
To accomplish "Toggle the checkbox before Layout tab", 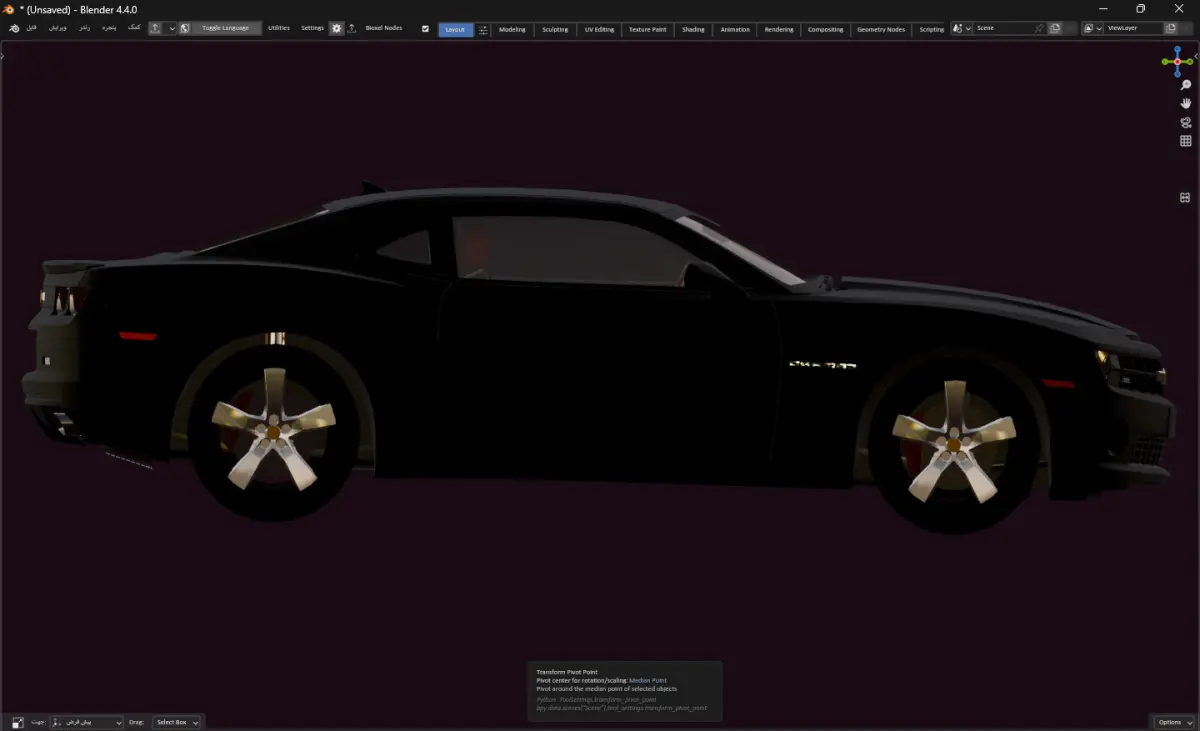I will [x=426, y=29].
